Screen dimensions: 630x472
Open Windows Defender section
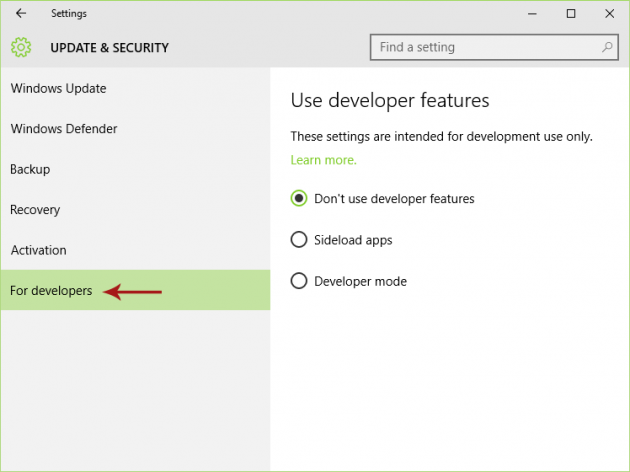[135, 129]
